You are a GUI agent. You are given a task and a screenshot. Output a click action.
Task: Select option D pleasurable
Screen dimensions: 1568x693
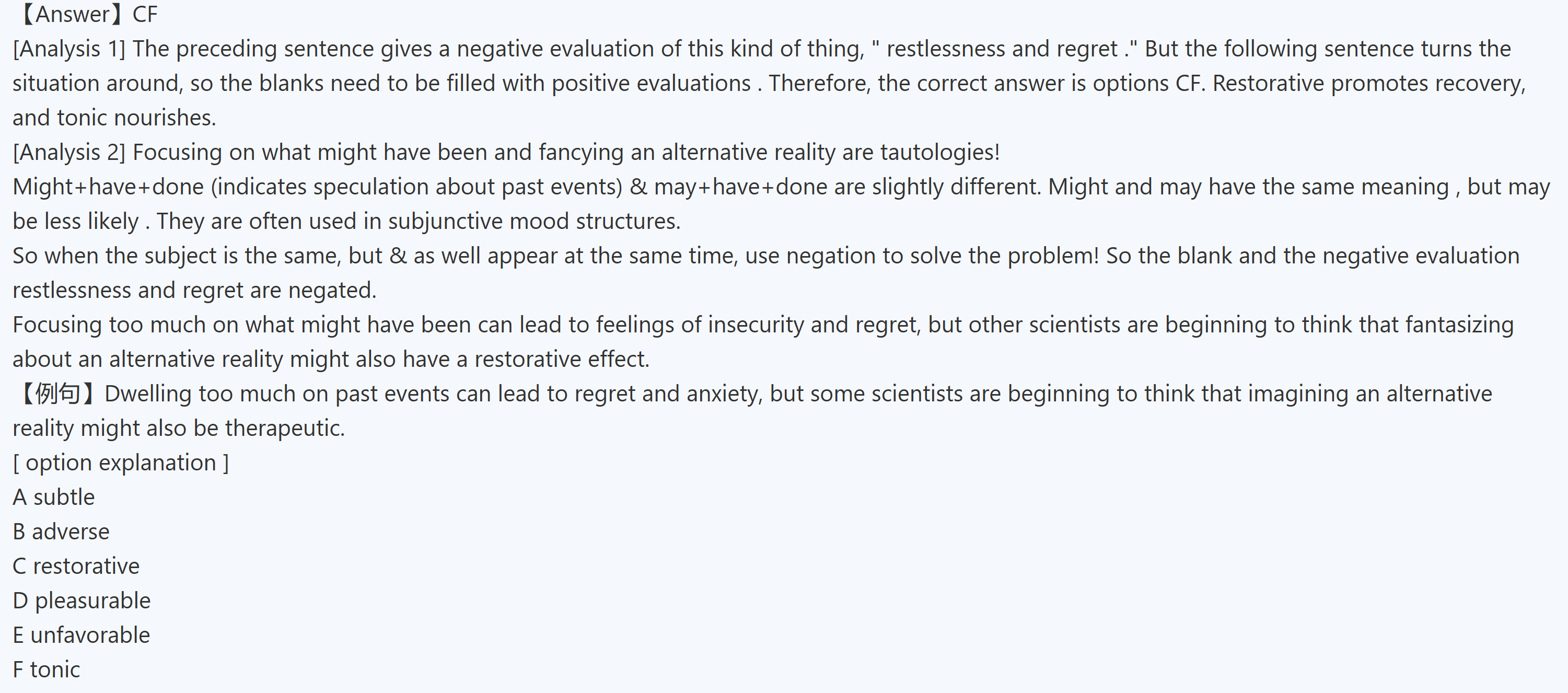click(x=82, y=601)
